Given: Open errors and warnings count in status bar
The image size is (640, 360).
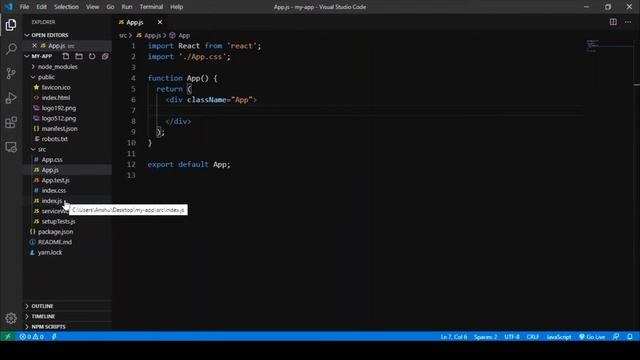Looking at the screenshot, I should click(x=32, y=337).
